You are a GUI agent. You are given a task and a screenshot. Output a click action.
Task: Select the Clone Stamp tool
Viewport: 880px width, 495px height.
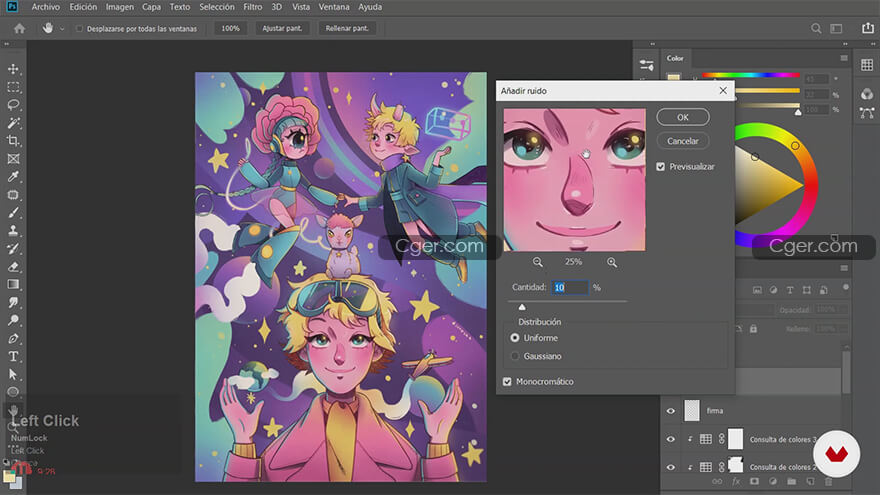coord(13,231)
